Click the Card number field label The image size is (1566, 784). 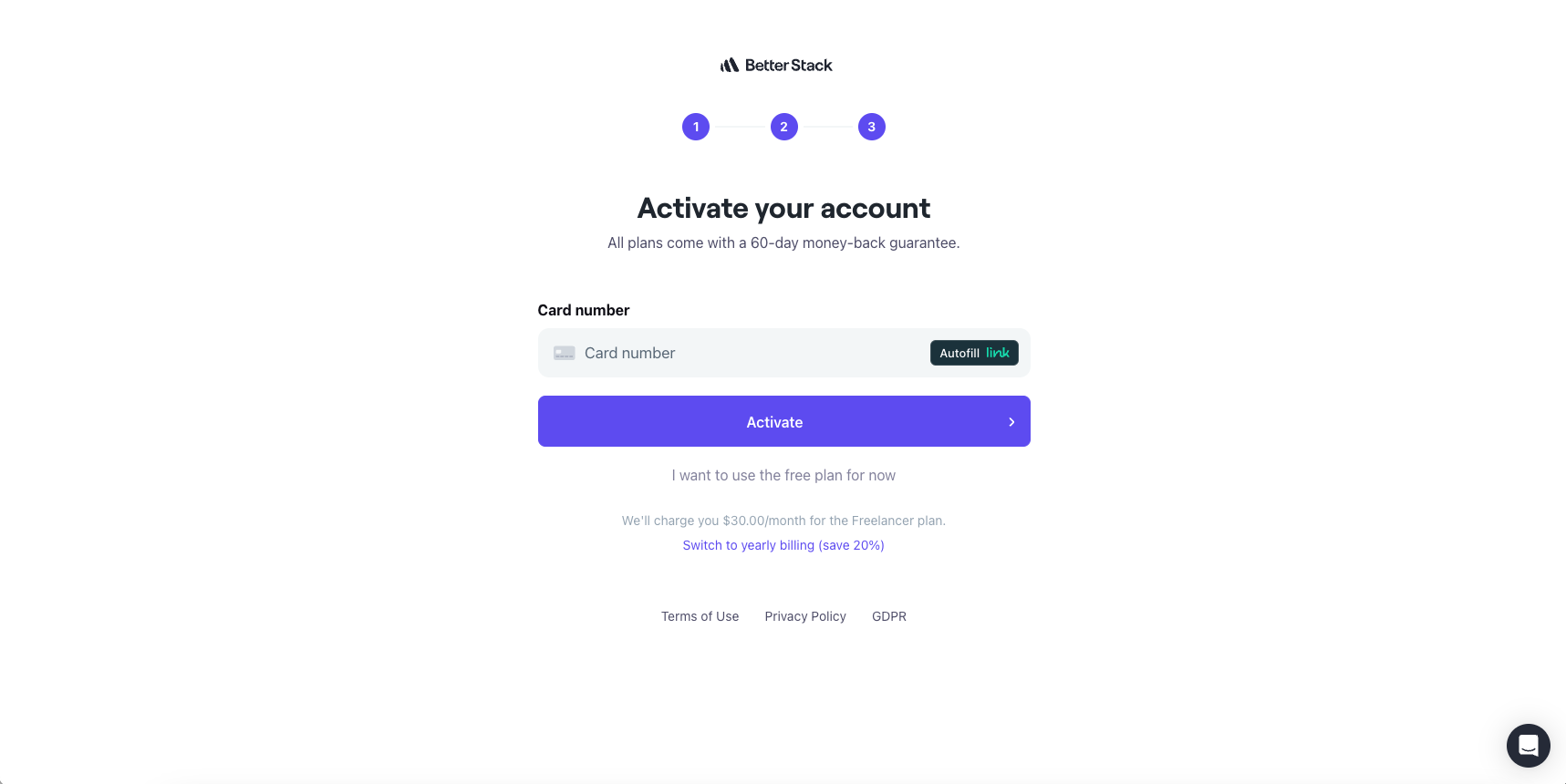584,310
